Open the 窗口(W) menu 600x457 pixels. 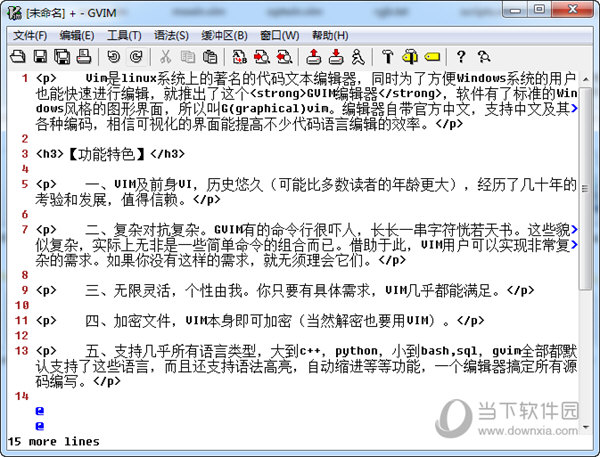click(280, 36)
